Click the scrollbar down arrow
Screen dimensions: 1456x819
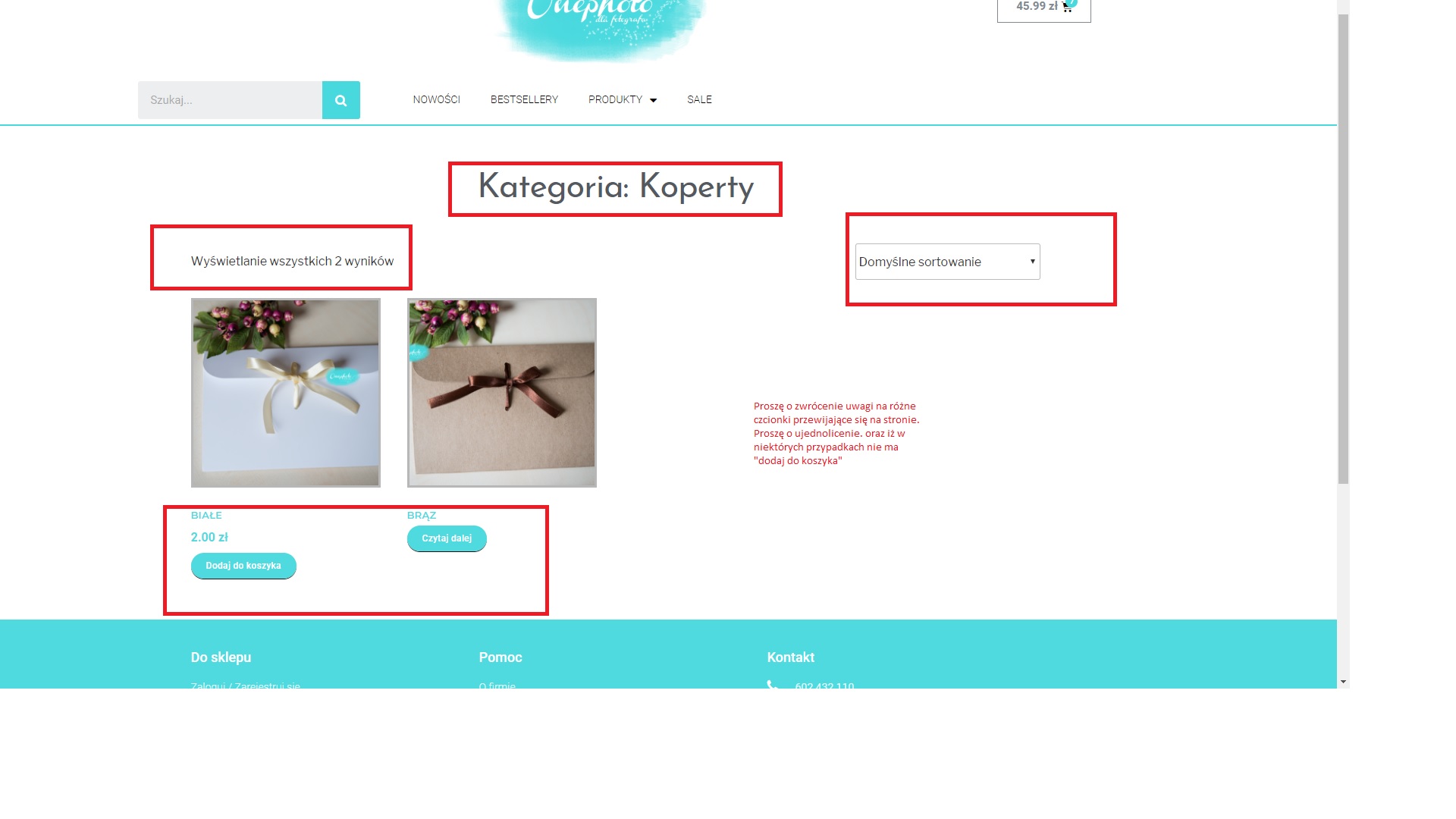pos(1343,682)
